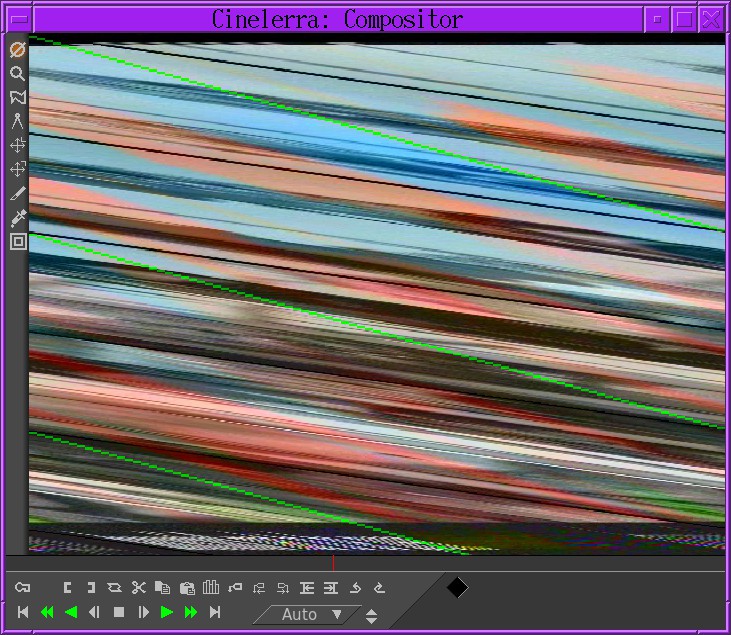This screenshot has height=635, width=731.
Task: Click the black diamond indicator
Action: click(x=457, y=587)
